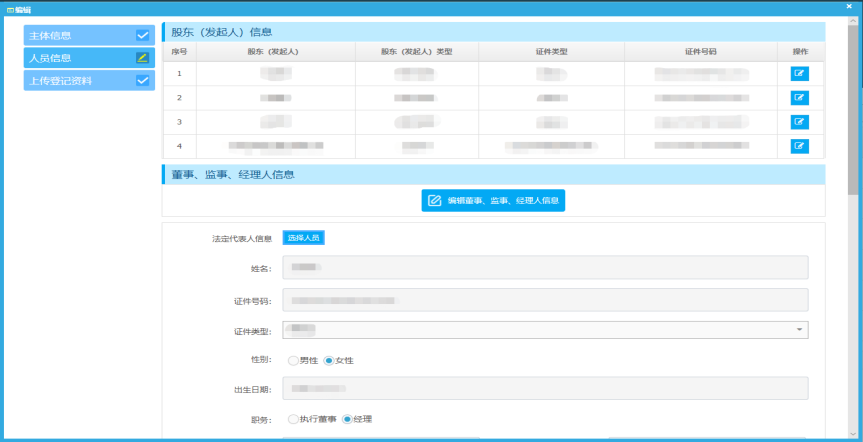Open the 上传登记资料 section
Image resolution: width=863 pixels, height=442 pixels.
click(x=80, y=81)
